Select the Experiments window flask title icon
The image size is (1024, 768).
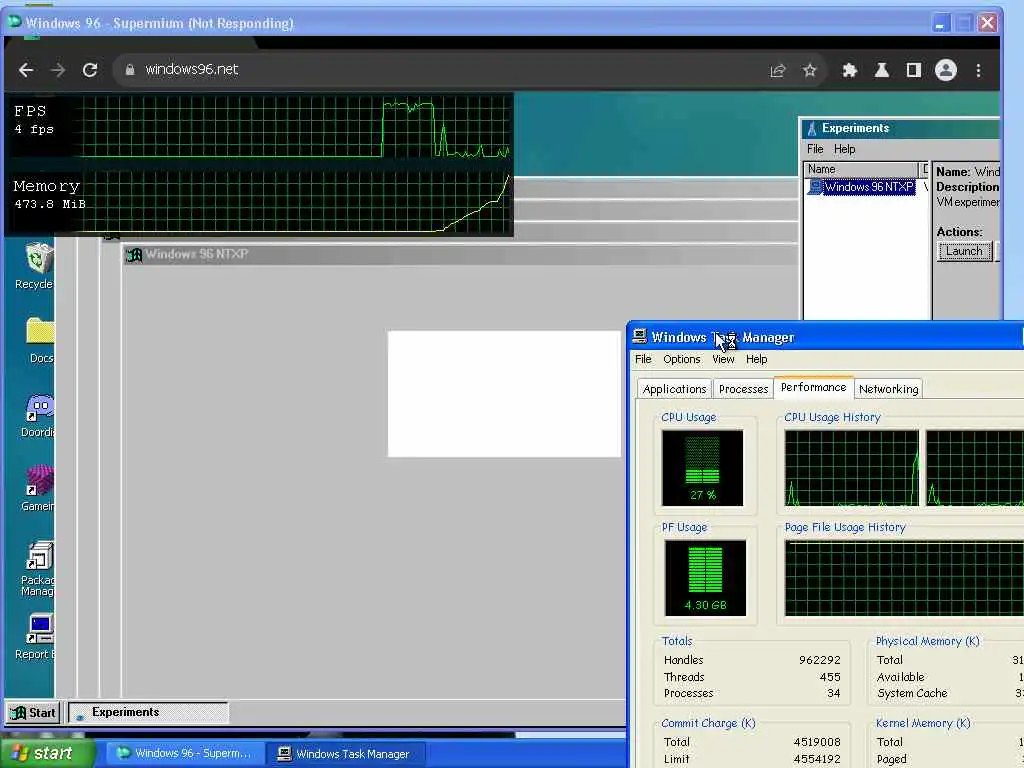tap(812, 128)
